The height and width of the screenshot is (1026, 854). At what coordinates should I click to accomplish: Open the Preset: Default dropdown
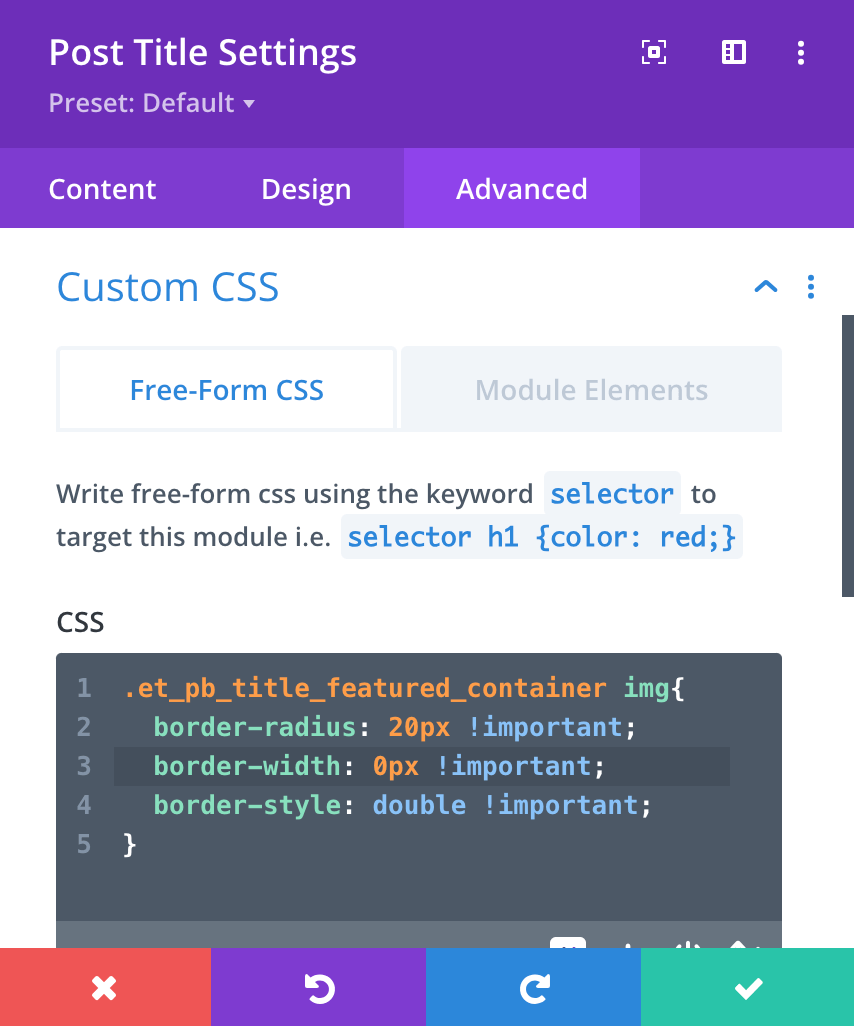(x=152, y=103)
